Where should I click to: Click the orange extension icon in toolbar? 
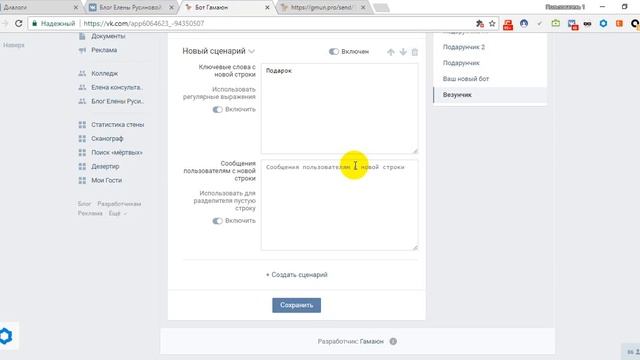click(x=619, y=24)
